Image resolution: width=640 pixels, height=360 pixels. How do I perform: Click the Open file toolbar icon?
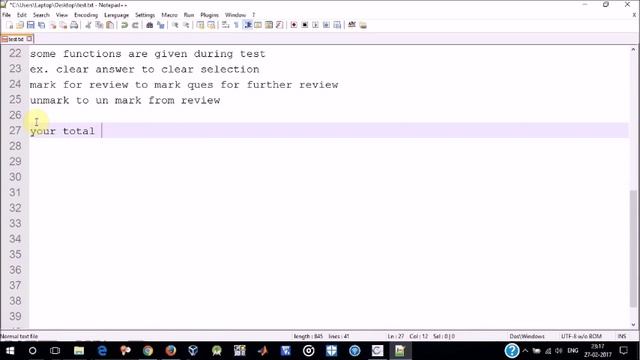click(x=20, y=25)
